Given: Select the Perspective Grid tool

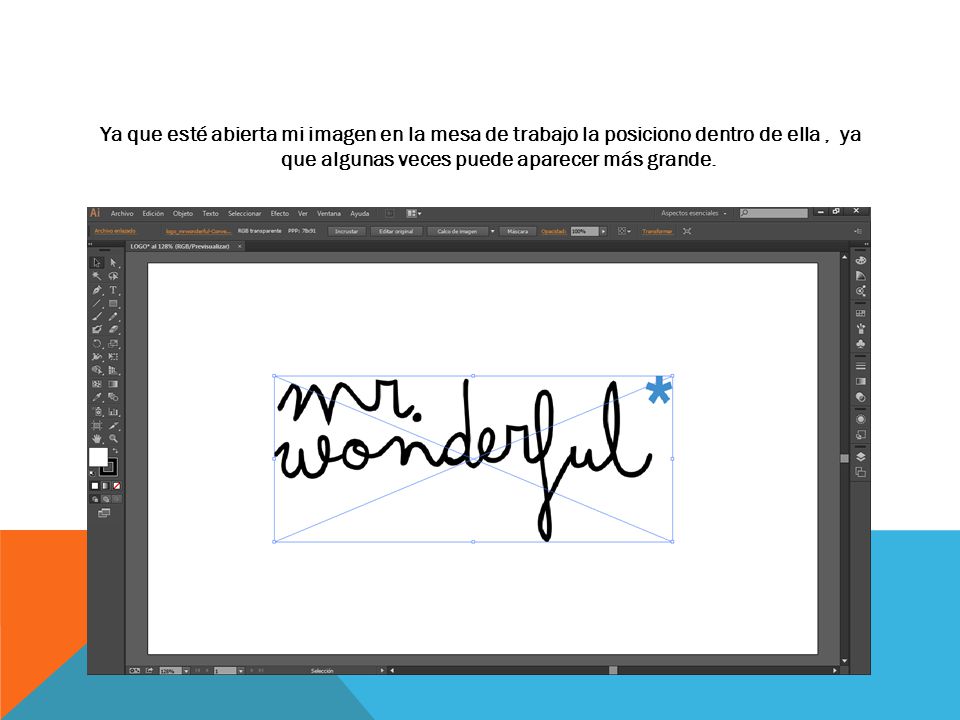Looking at the screenshot, I should click(x=113, y=370).
